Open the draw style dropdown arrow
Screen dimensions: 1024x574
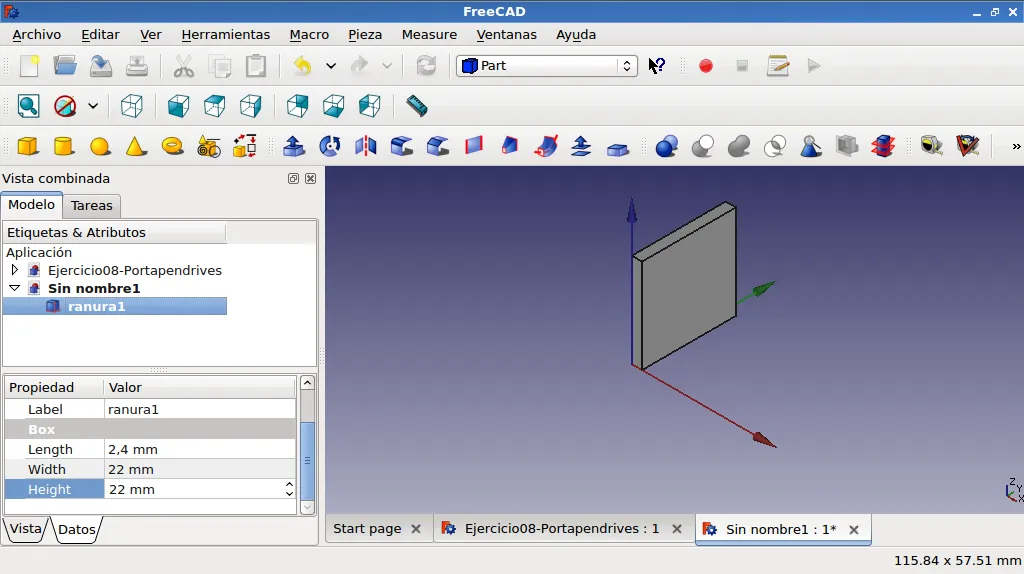pyautogui.click(x=93, y=106)
